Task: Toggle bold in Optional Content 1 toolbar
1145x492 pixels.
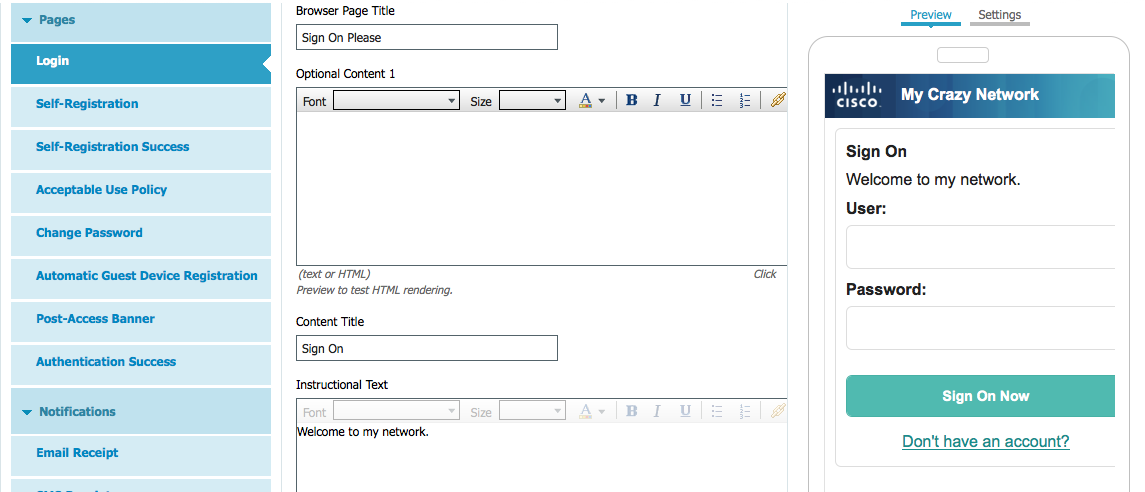Action: (x=631, y=100)
